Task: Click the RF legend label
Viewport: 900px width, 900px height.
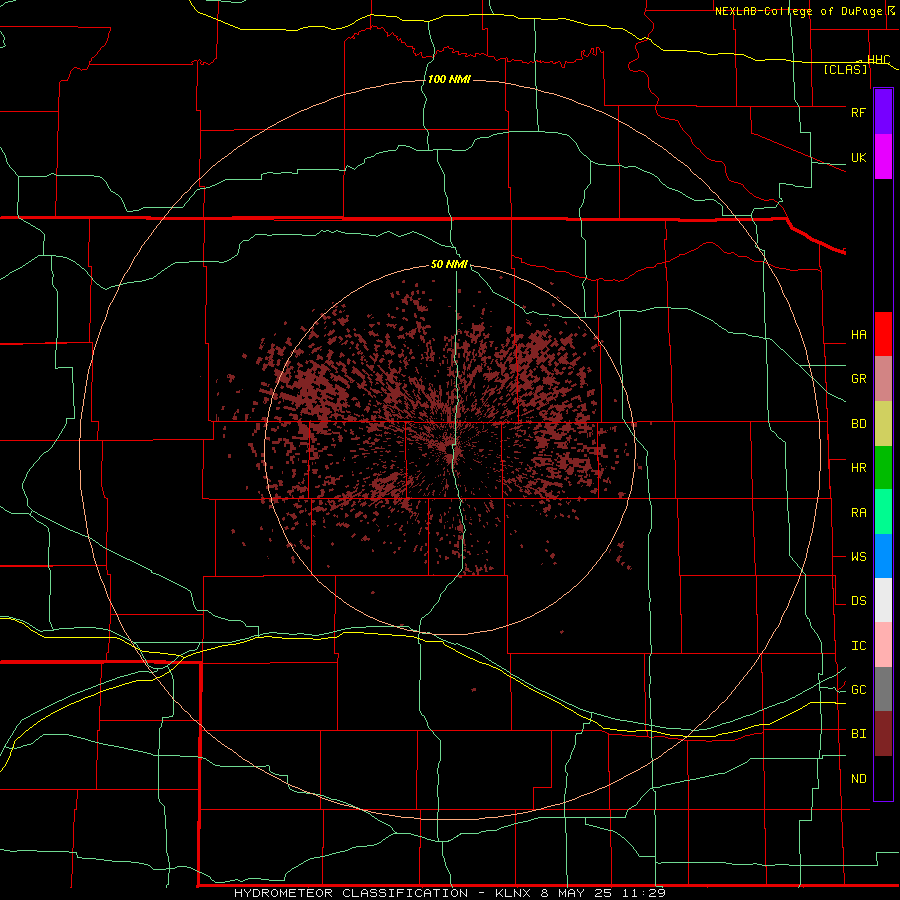Action: click(858, 112)
